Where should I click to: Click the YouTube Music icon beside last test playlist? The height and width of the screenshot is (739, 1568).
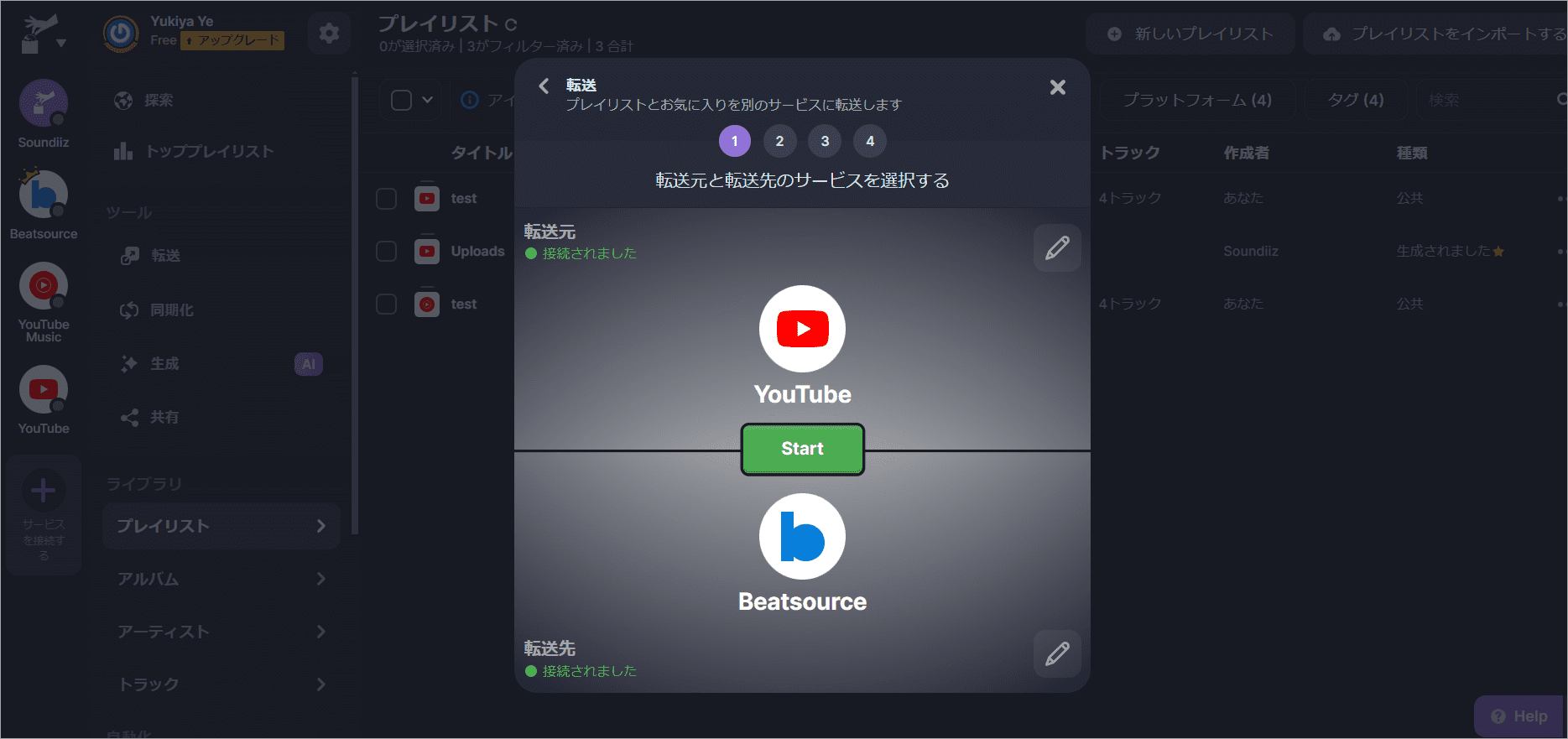pos(427,304)
